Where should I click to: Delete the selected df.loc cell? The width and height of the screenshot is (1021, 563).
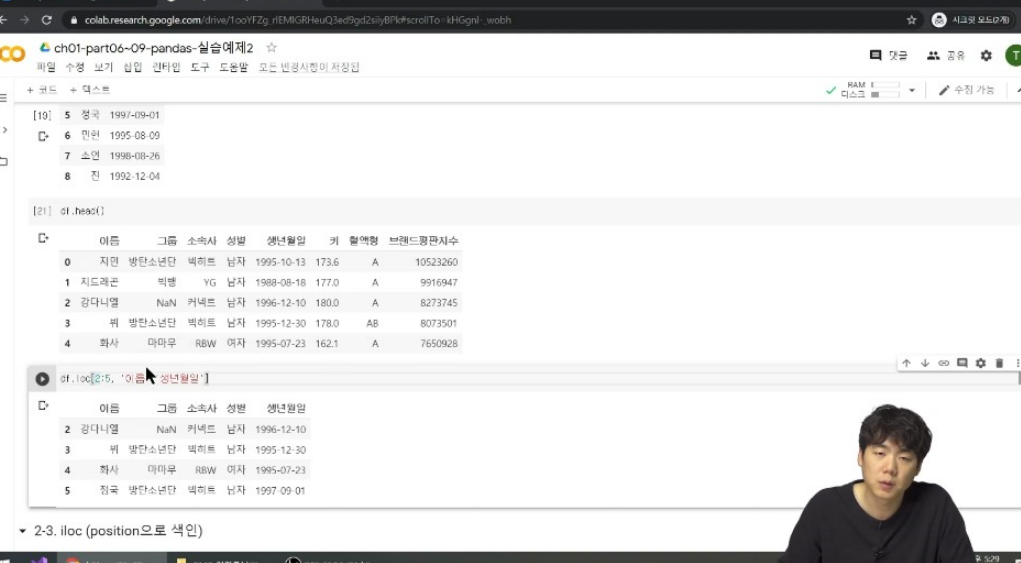pyautogui.click(x=1000, y=363)
